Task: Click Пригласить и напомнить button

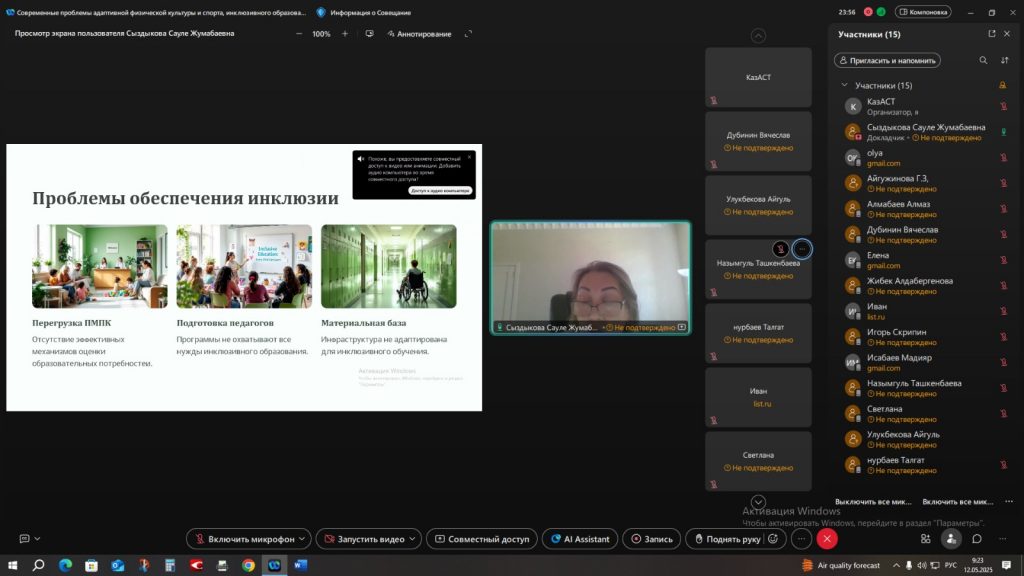Action: 887,60
